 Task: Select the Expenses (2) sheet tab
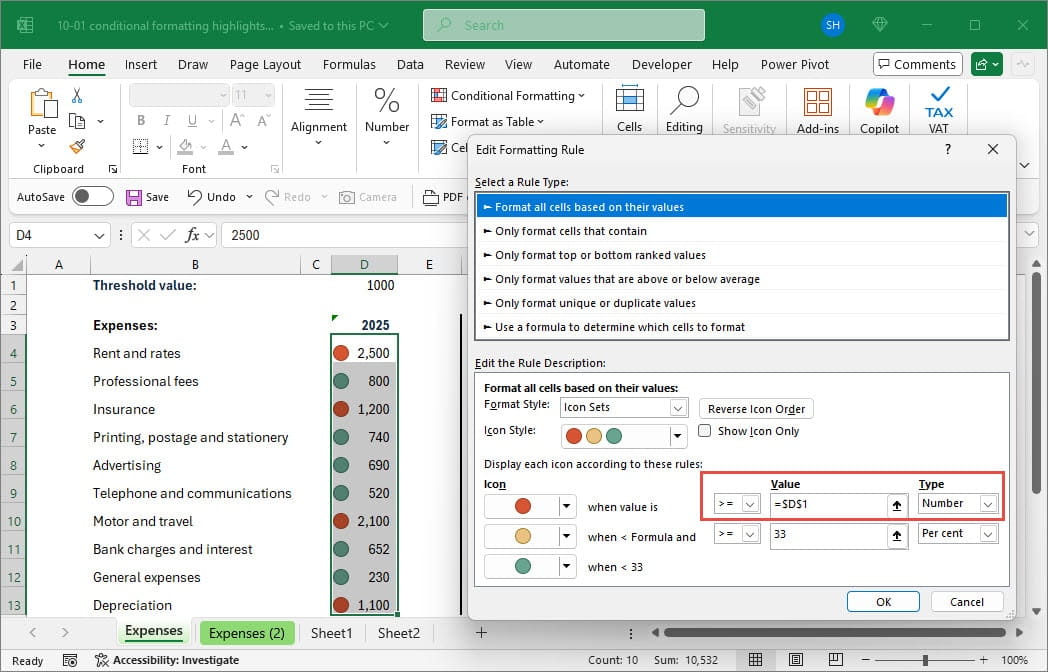[247, 633]
